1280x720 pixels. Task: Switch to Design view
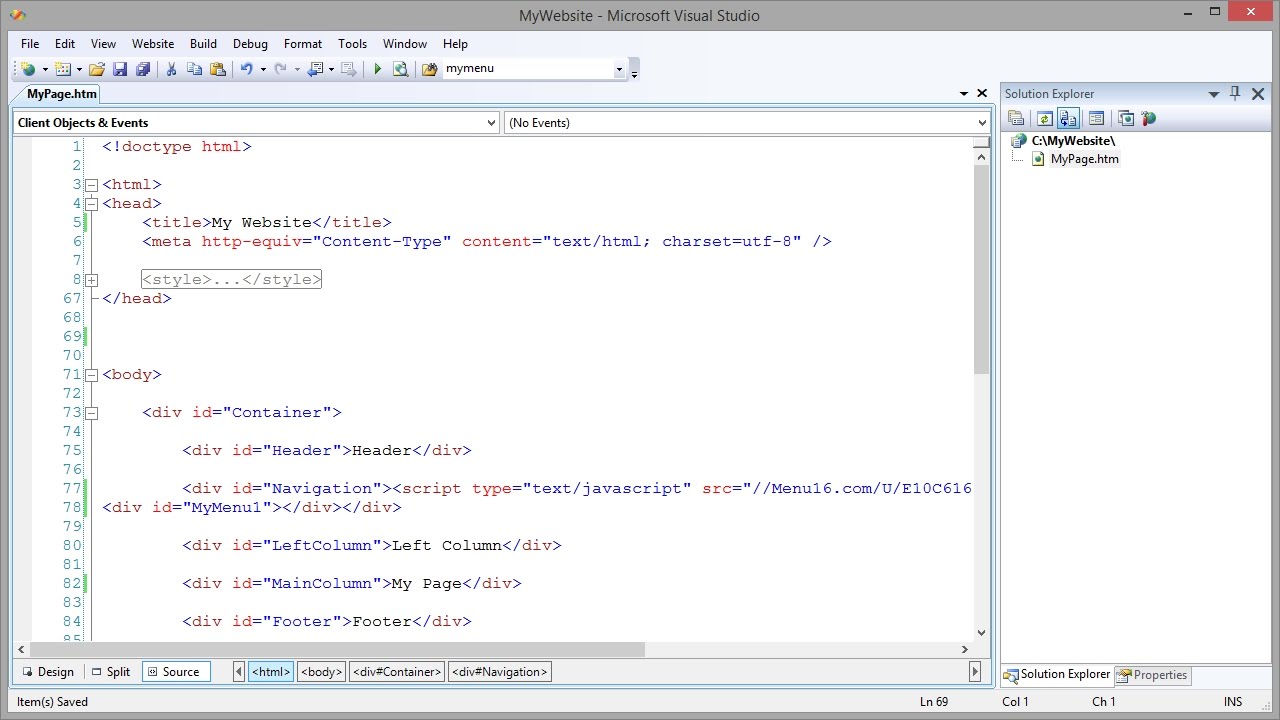[x=48, y=672]
